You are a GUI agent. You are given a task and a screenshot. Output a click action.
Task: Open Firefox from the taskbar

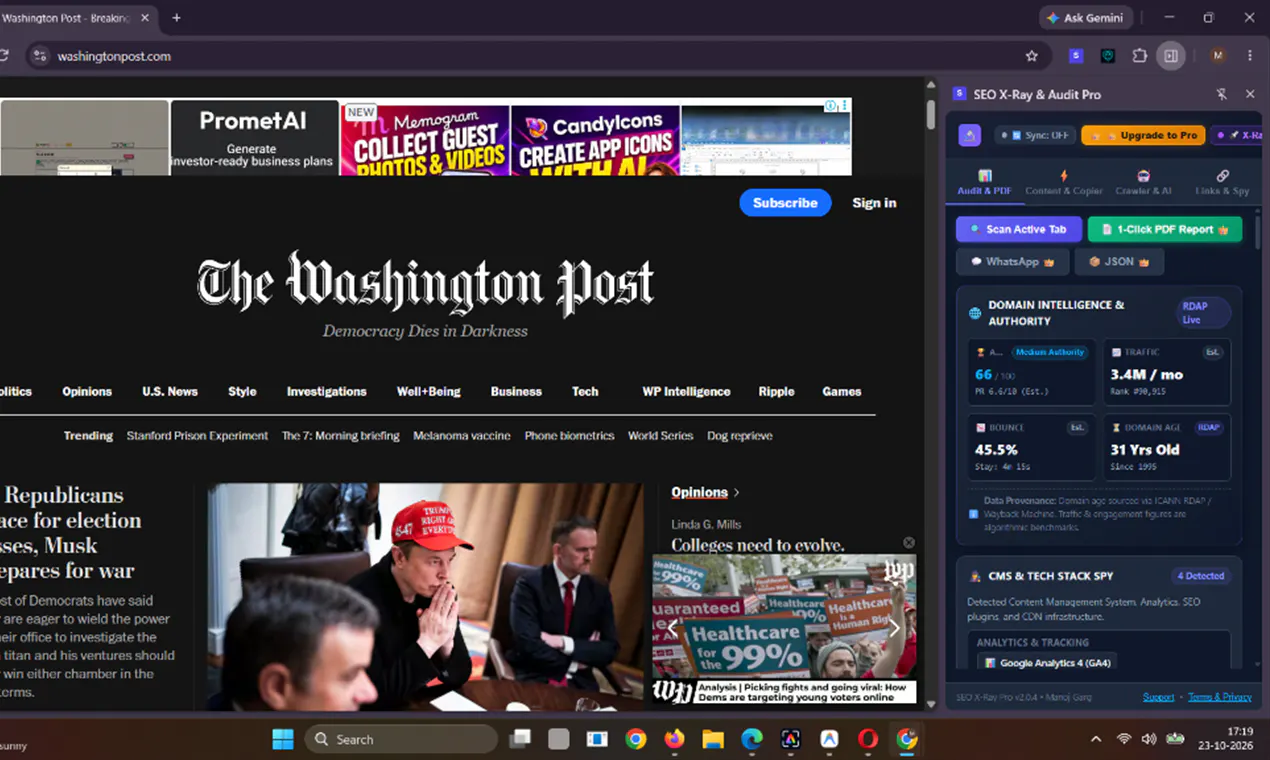(674, 739)
